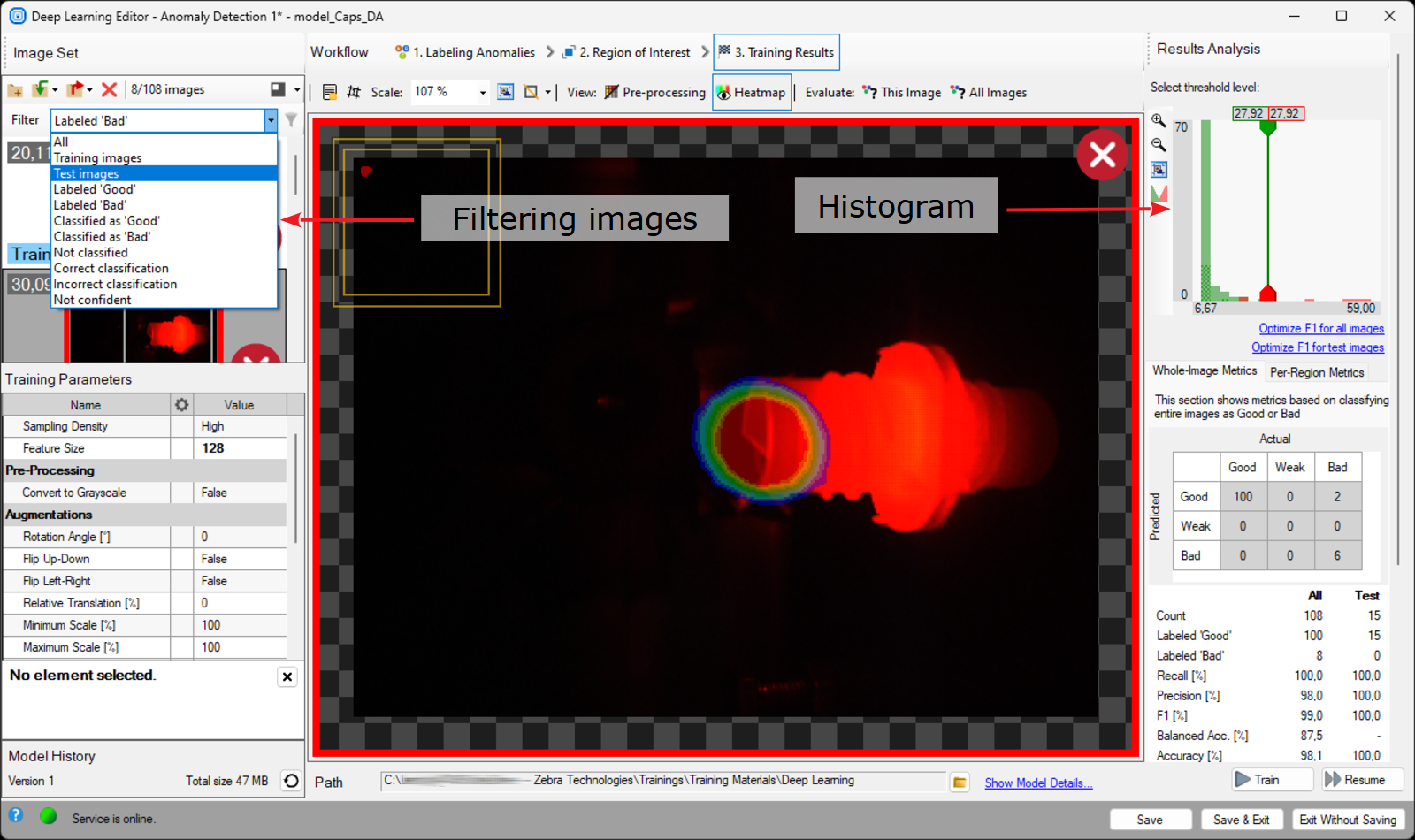Select 'Test images' from filter list
Viewport: 1415px width, 840px height.
(86, 174)
